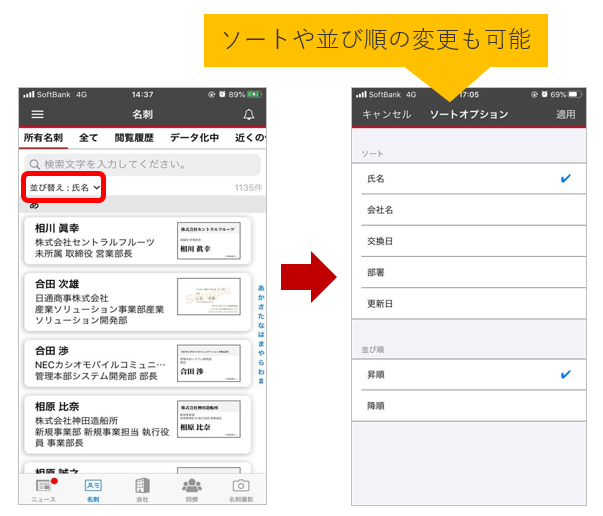The height and width of the screenshot is (516, 603).
Task: Select 部署 sort option
Action: tap(469, 272)
